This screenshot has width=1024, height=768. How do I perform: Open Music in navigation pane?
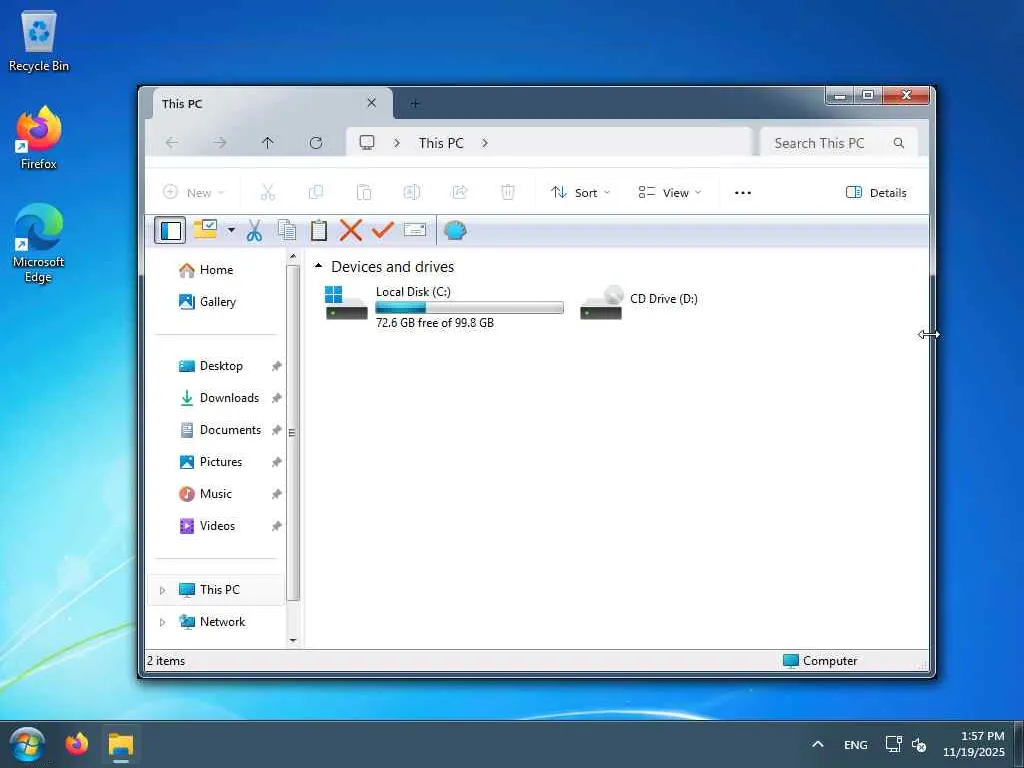(216, 494)
